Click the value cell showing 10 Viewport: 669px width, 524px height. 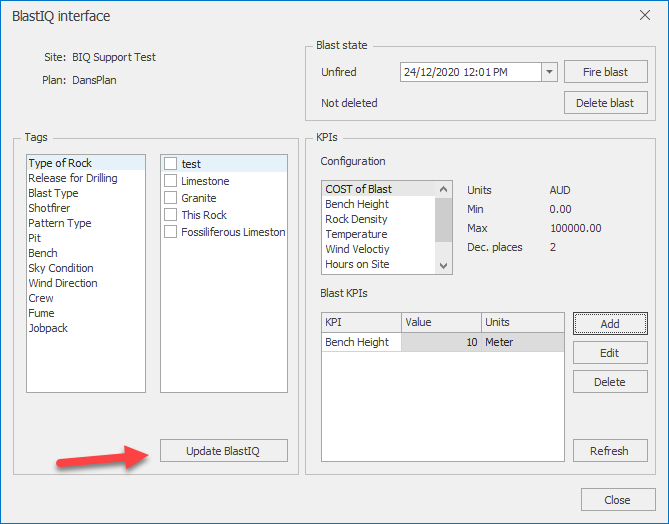(441, 342)
